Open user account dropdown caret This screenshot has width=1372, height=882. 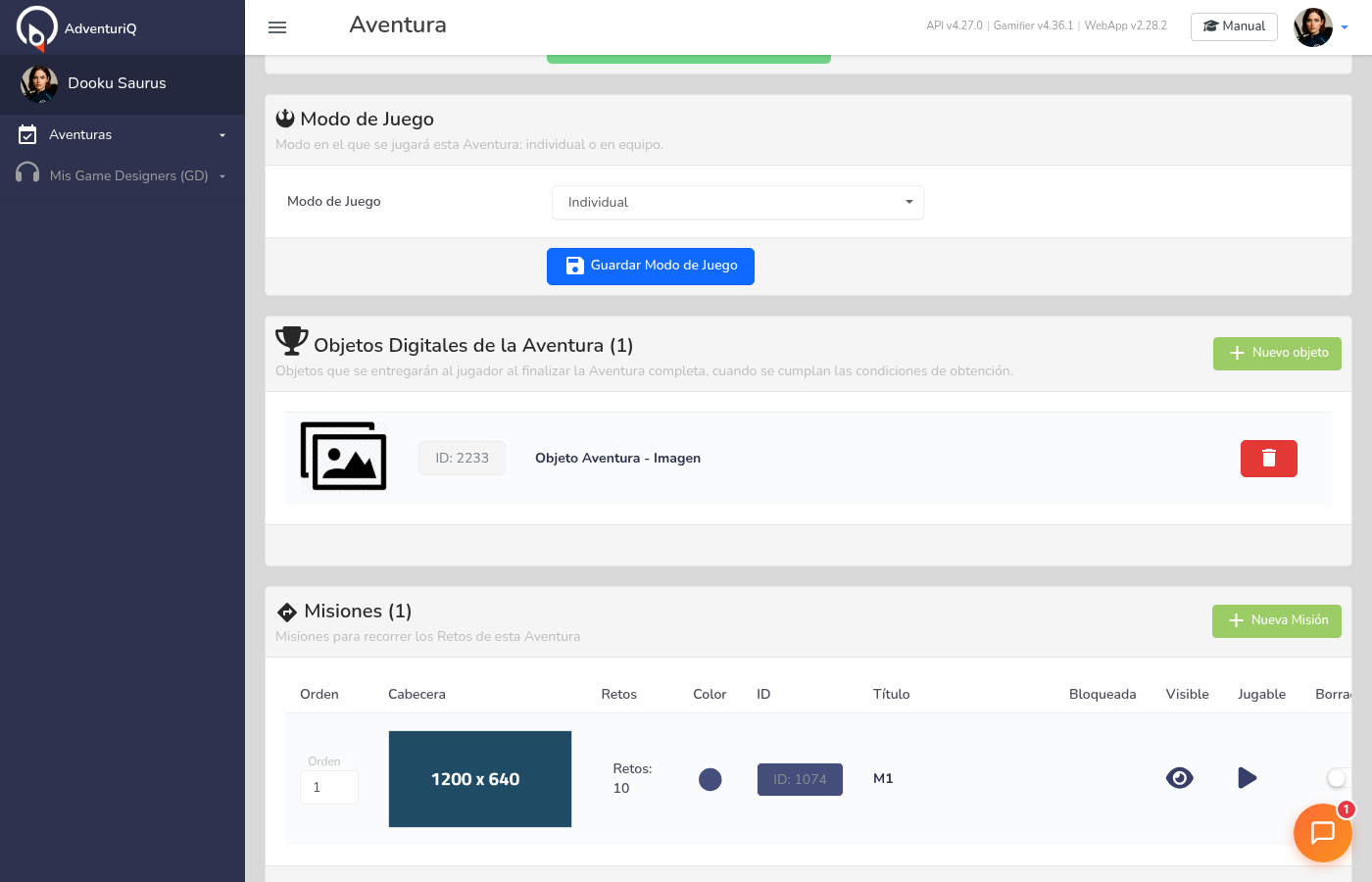(x=1345, y=27)
